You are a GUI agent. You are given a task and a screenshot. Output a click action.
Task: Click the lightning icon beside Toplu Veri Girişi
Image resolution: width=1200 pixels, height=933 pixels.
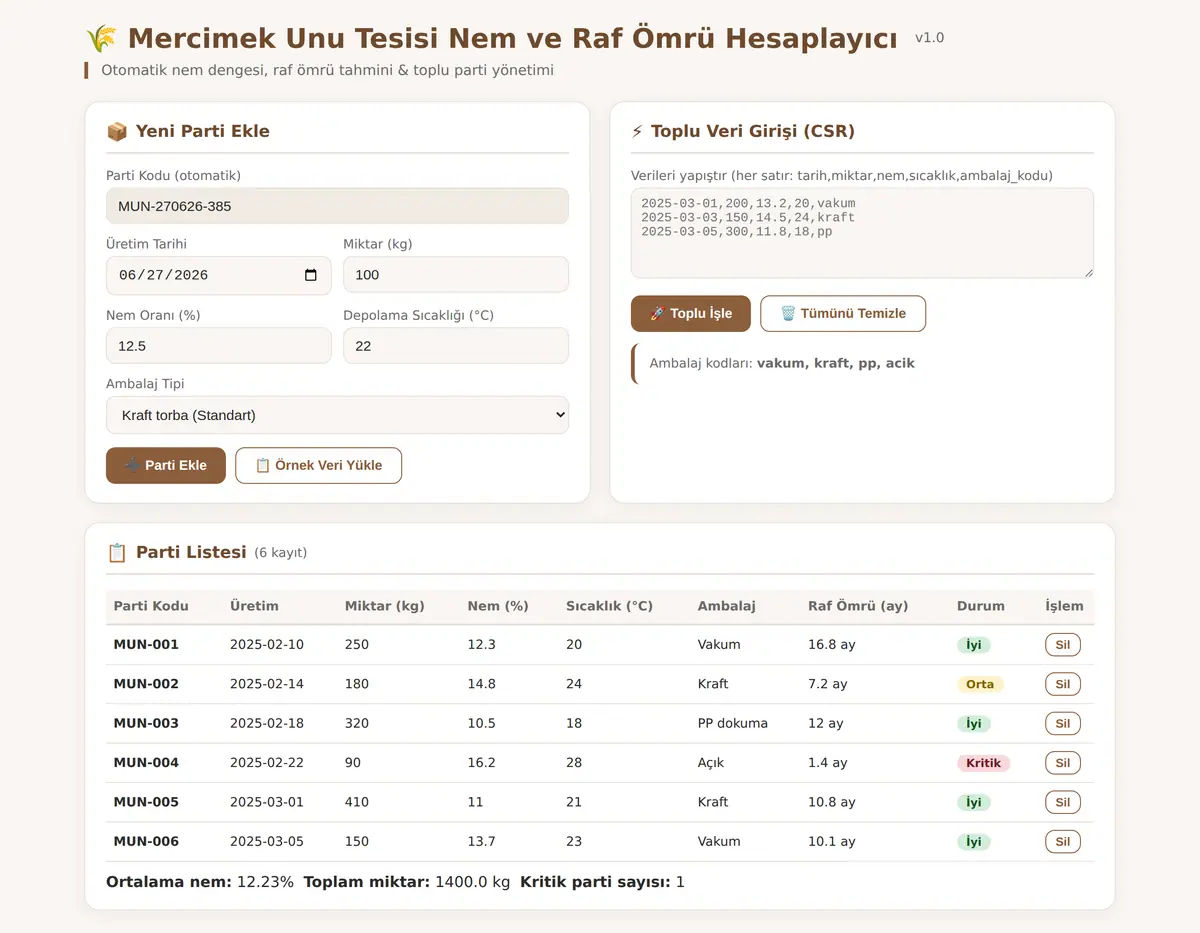click(637, 131)
